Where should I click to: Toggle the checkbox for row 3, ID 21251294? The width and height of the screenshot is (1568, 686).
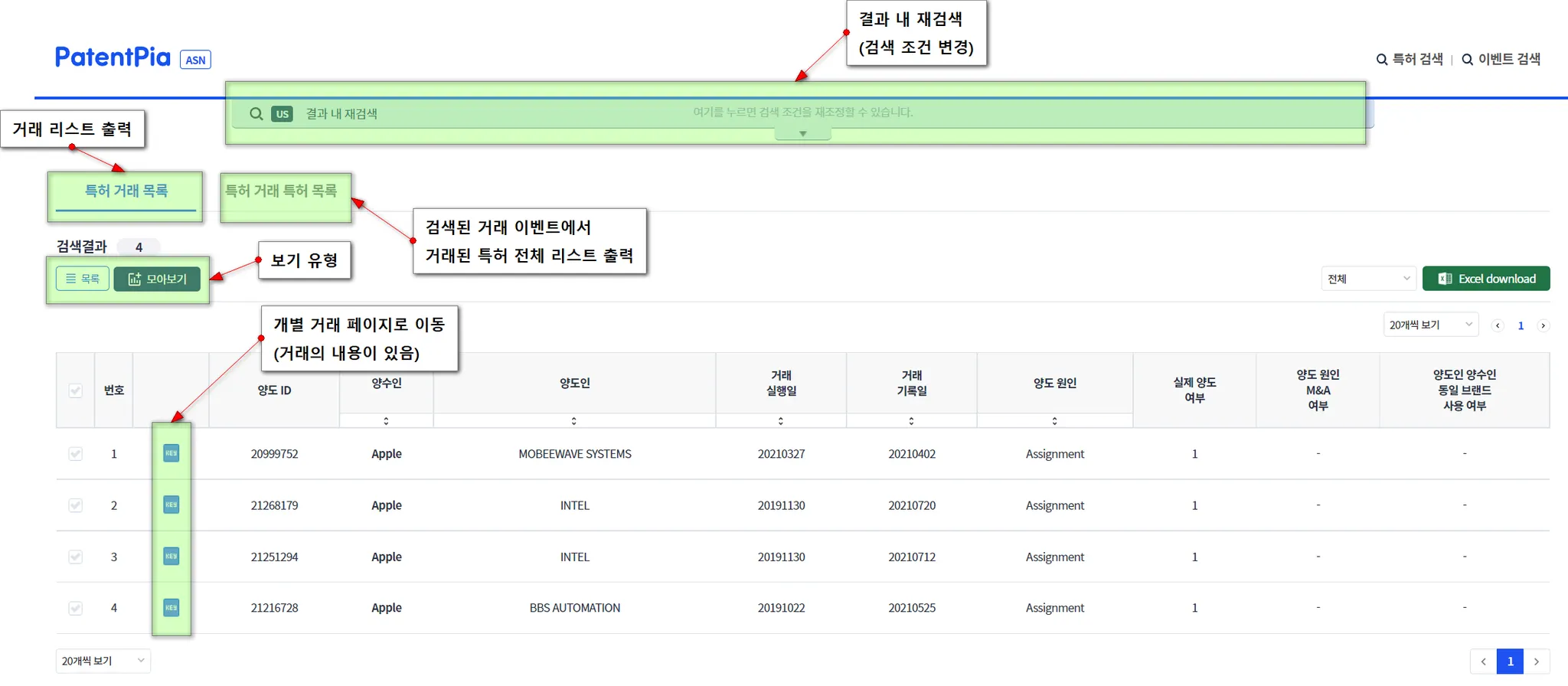[76, 557]
